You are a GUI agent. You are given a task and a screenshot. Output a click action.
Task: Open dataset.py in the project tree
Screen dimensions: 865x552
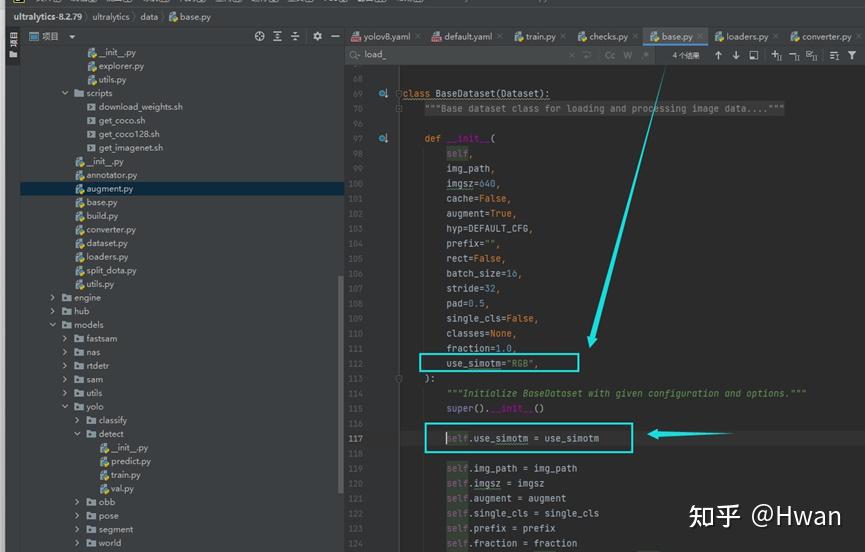106,243
